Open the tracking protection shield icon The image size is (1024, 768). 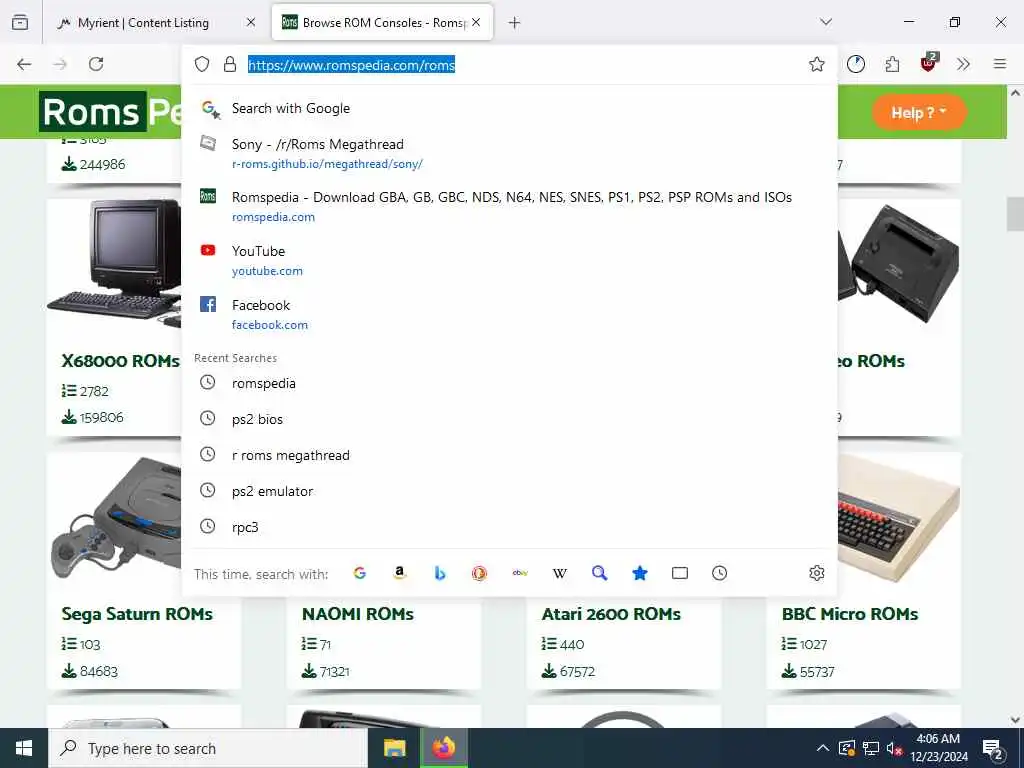point(202,64)
